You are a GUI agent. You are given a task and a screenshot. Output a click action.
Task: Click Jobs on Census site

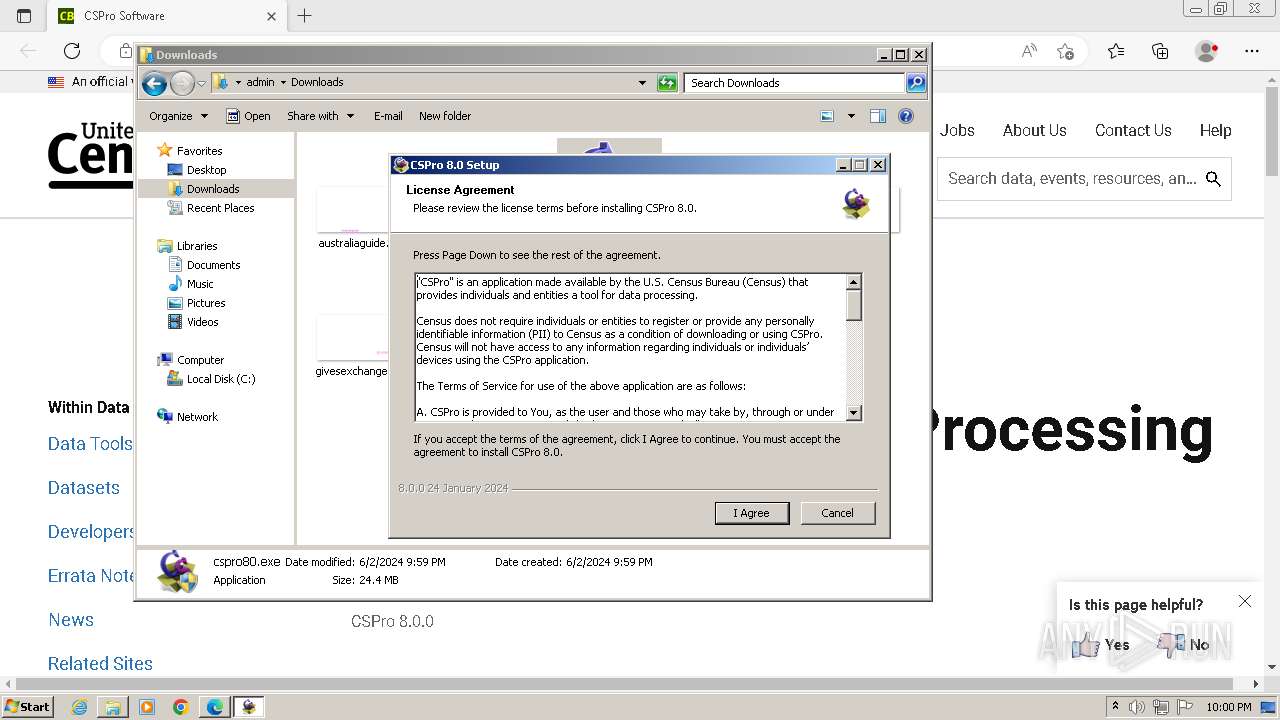tap(957, 130)
